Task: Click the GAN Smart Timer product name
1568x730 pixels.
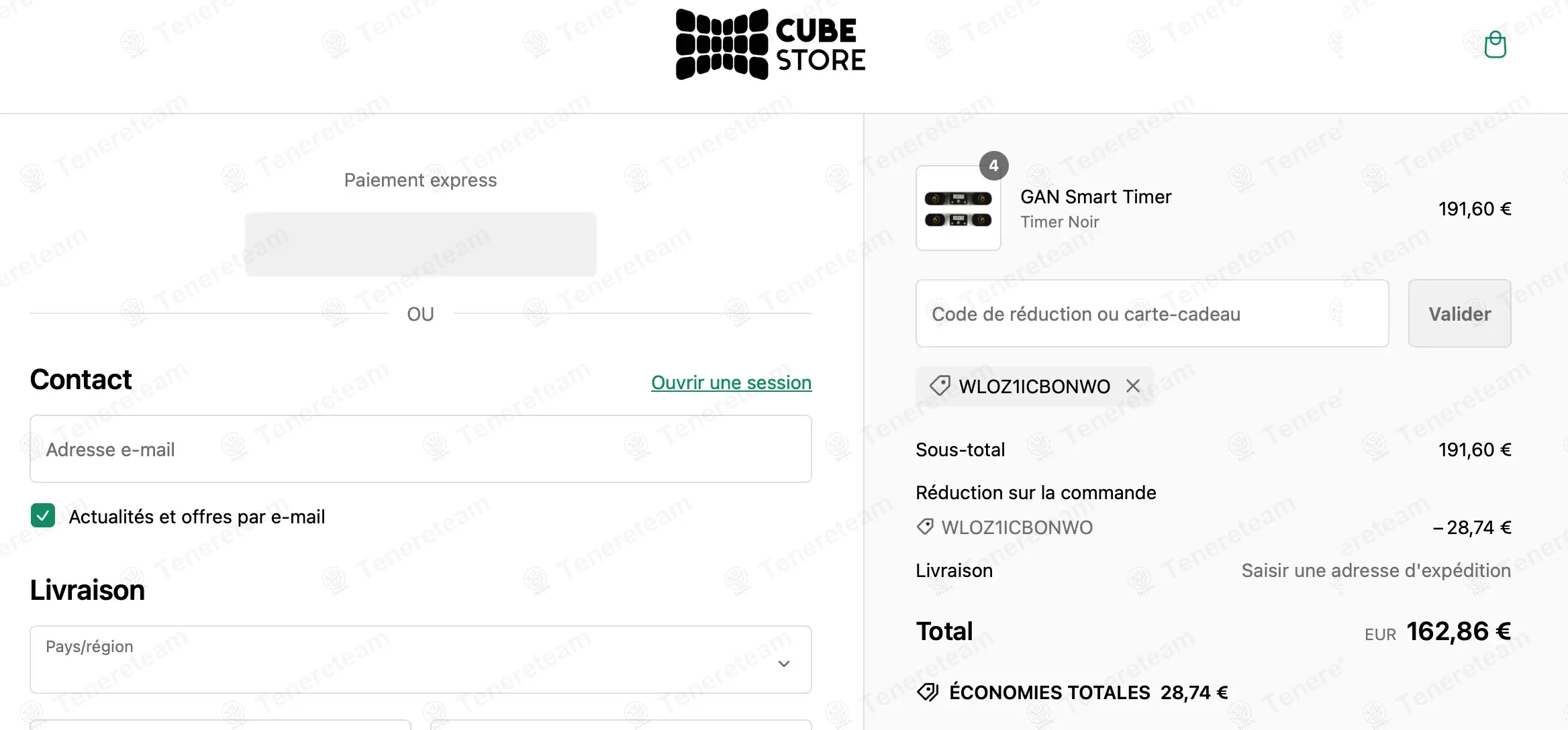Action: point(1095,197)
